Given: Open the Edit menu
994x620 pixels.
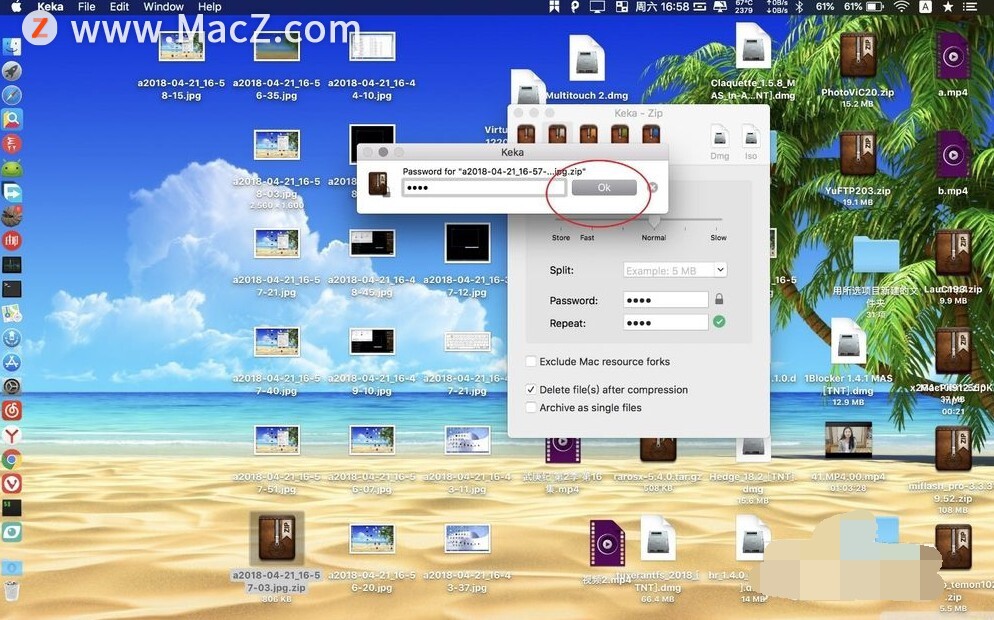Looking at the screenshot, I should [119, 7].
